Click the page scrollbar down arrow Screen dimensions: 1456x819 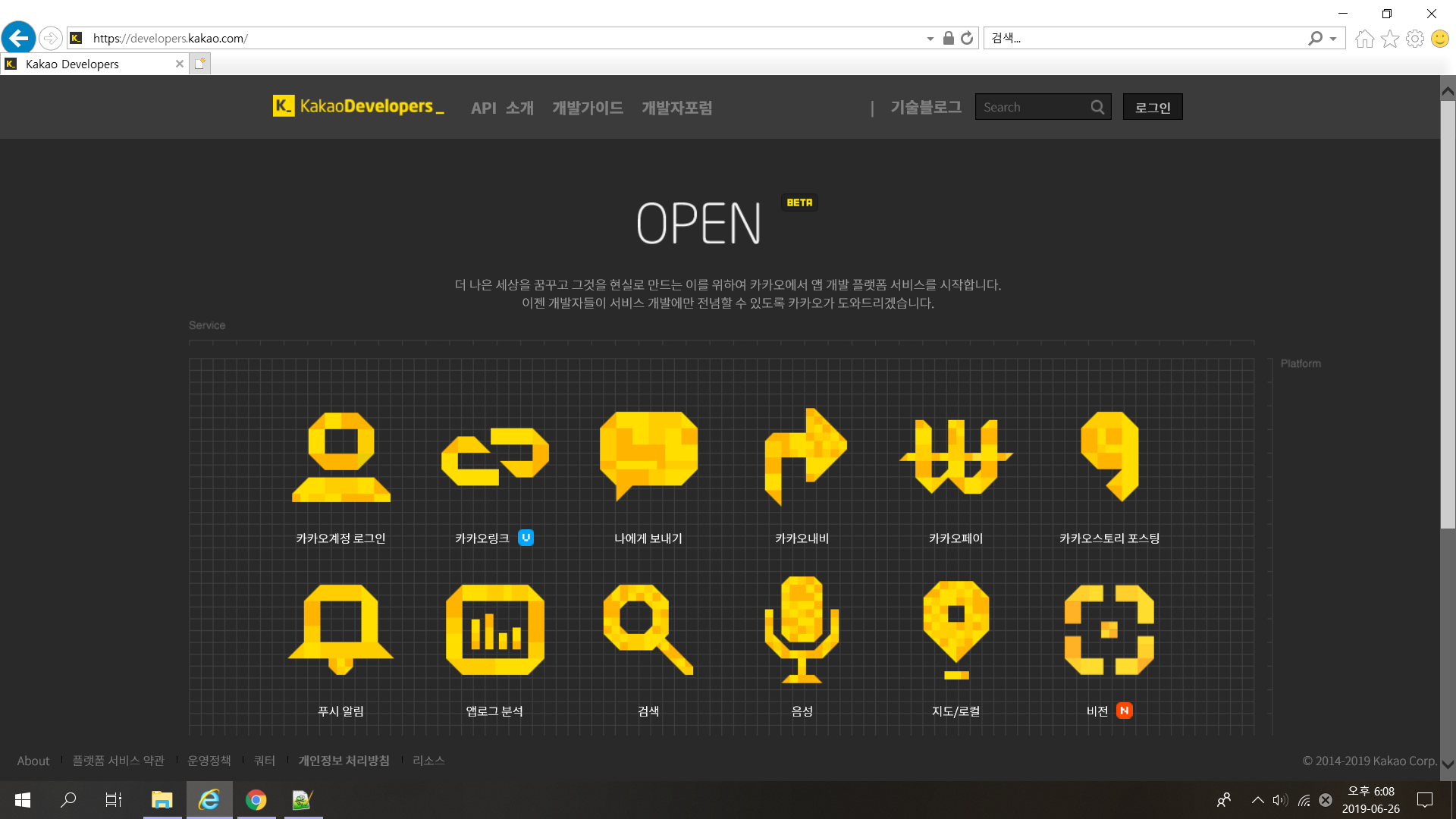click(x=1448, y=764)
